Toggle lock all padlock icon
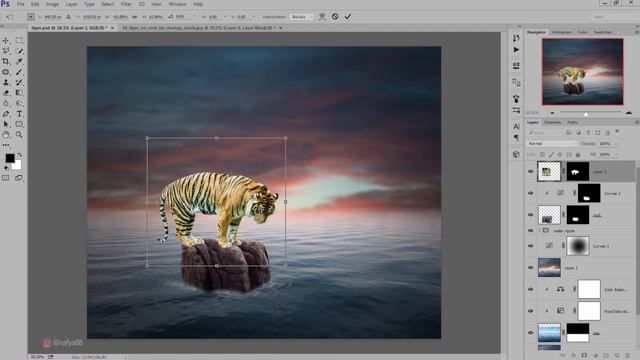The image size is (640, 360). [x=578, y=155]
